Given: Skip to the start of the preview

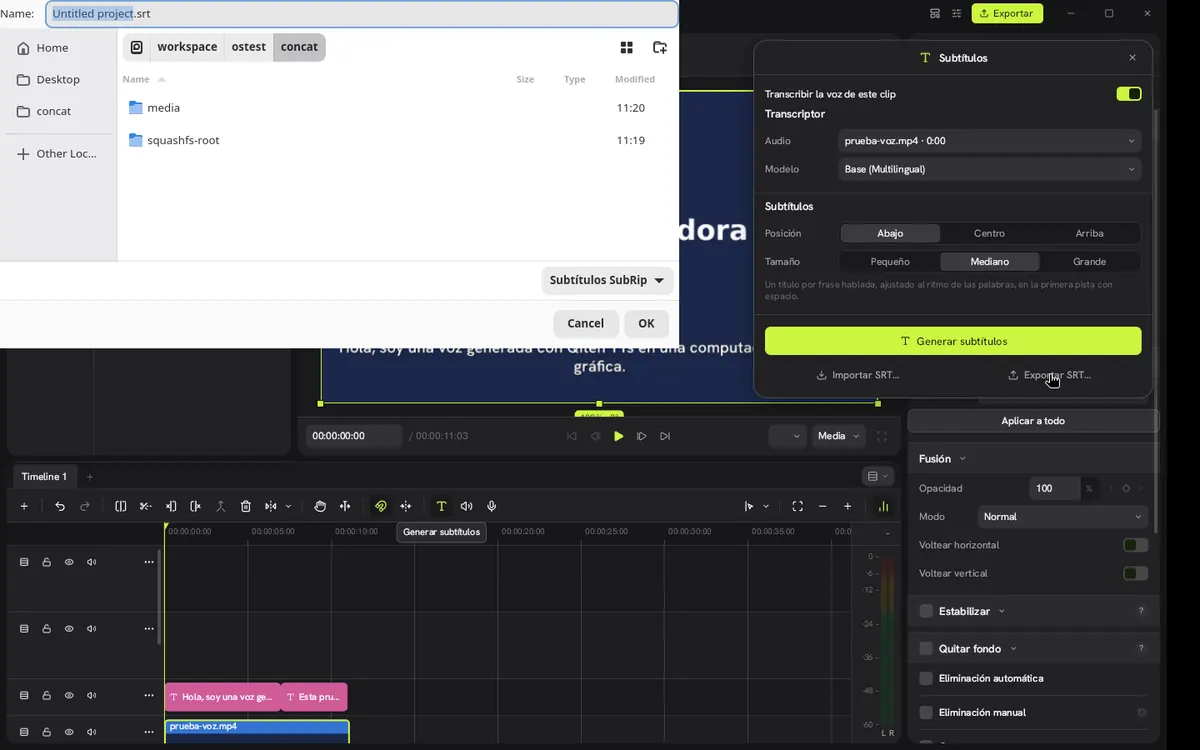Looking at the screenshot, I should tap(572, 436).
